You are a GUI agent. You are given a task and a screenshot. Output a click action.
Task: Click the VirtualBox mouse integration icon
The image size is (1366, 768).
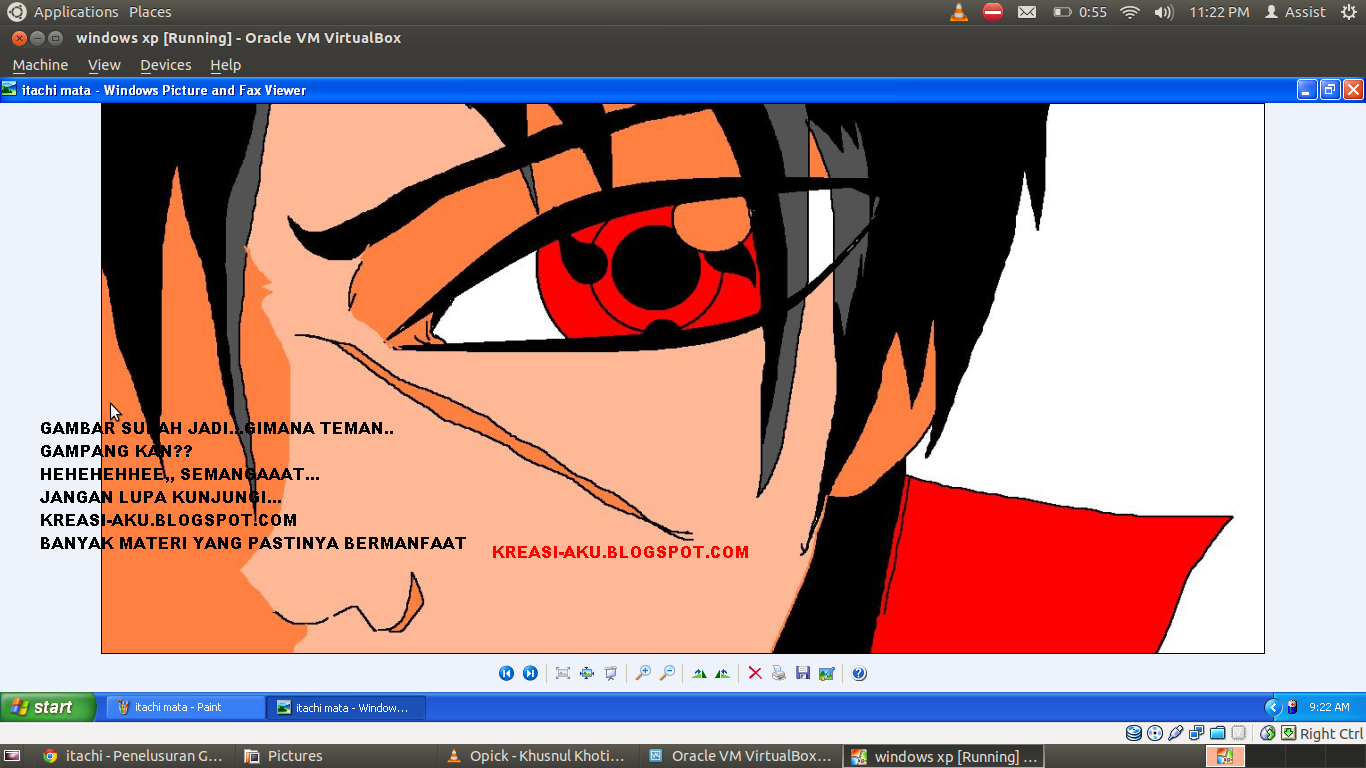pyautogui.click(x=1268, y=733)
